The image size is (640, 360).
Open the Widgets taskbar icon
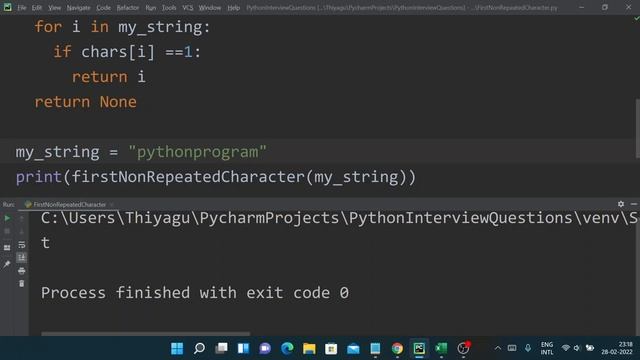tap(243, 348)
